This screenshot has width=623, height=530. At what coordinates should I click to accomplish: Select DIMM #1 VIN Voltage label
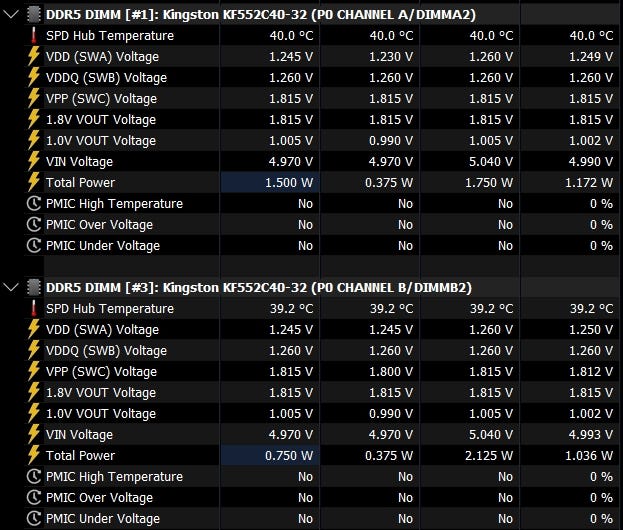[79, 162]
